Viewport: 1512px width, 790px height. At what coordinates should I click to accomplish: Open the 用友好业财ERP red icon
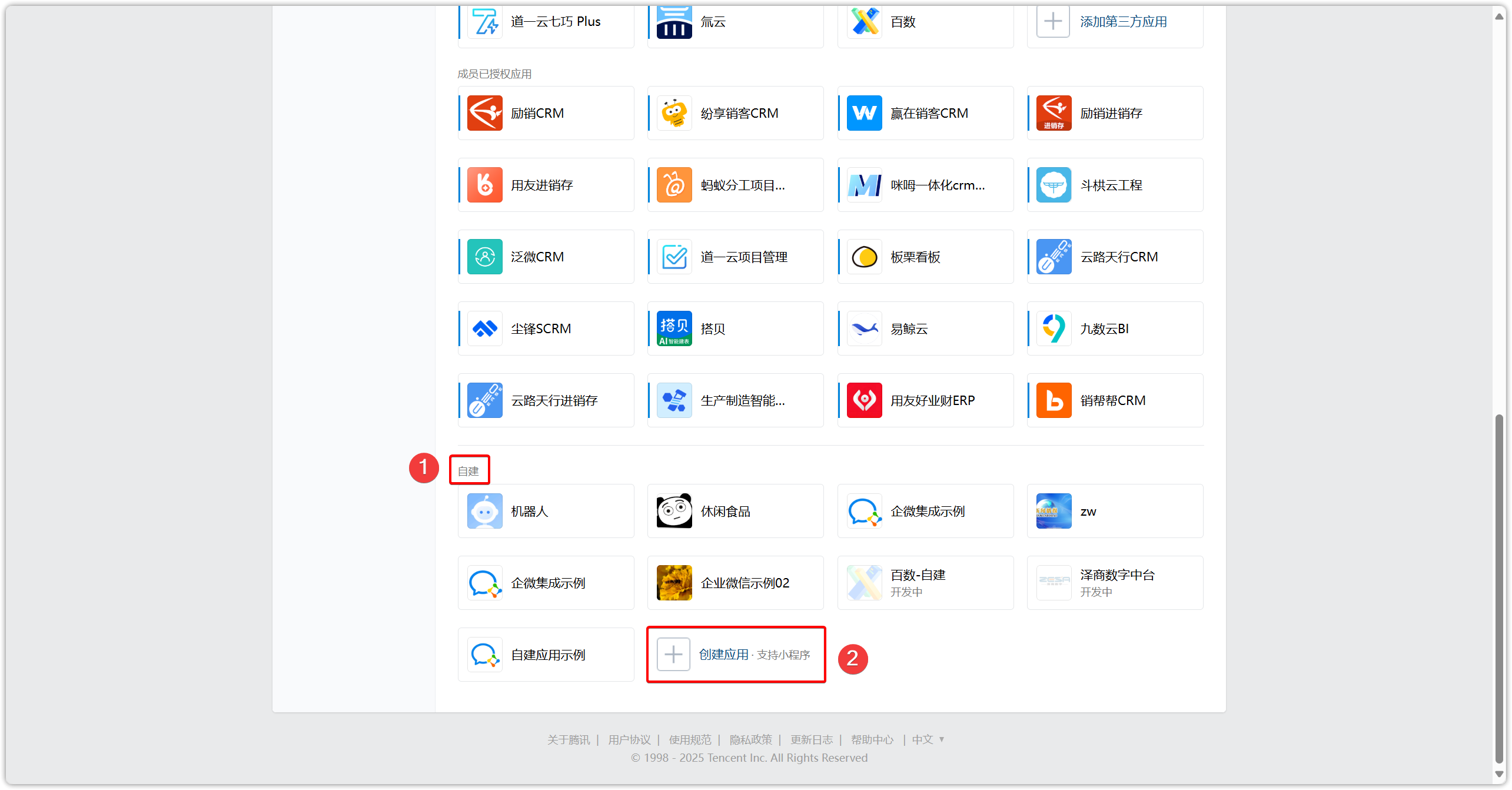pos(864,400)
